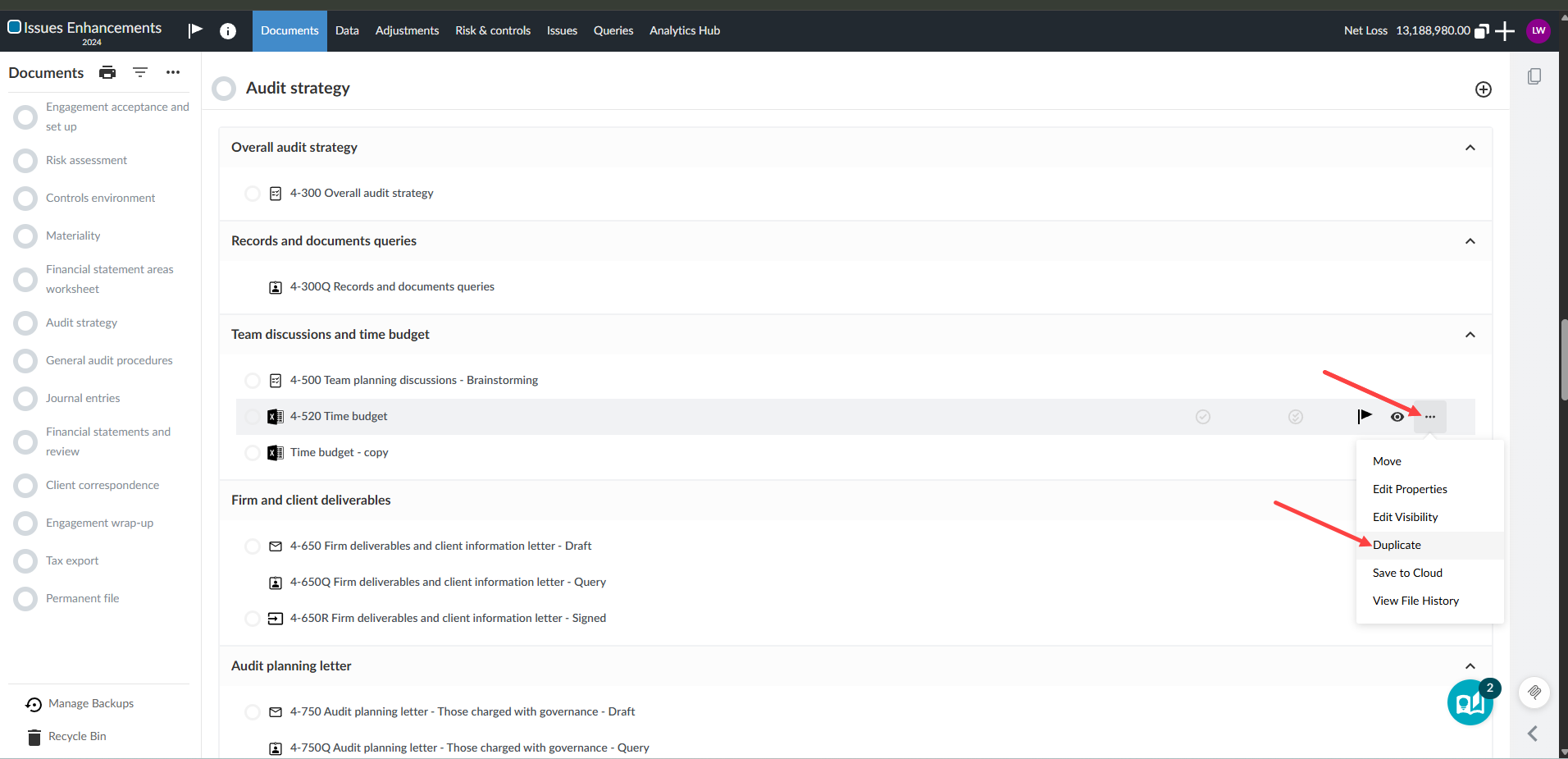Click the Excel icon of 4-520 Time budget
Image resolution: width=1568 pixels, height=759 pixels.
coord(276,417)
